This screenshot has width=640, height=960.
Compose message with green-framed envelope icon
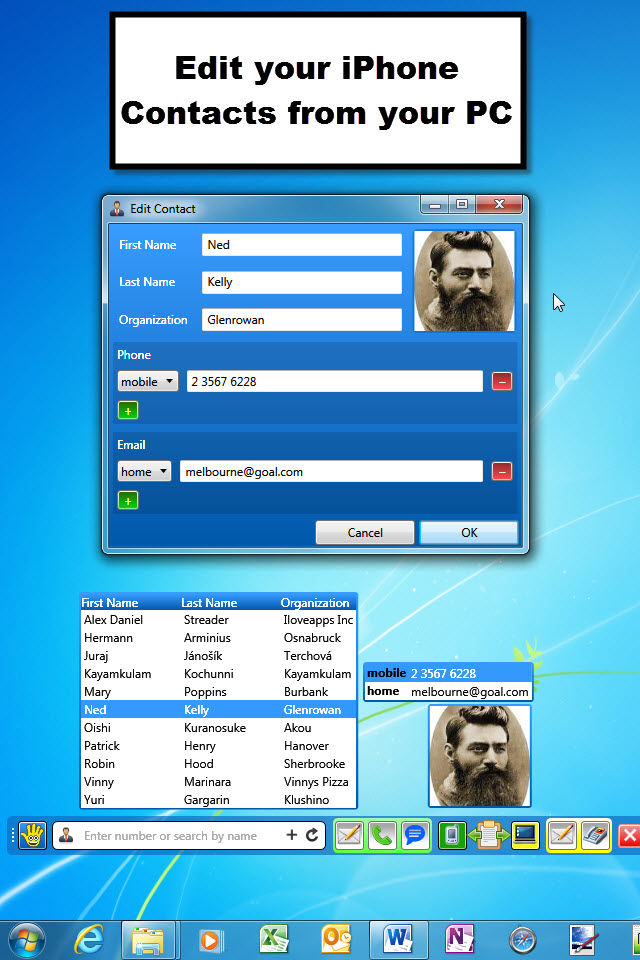click(349, 835)
